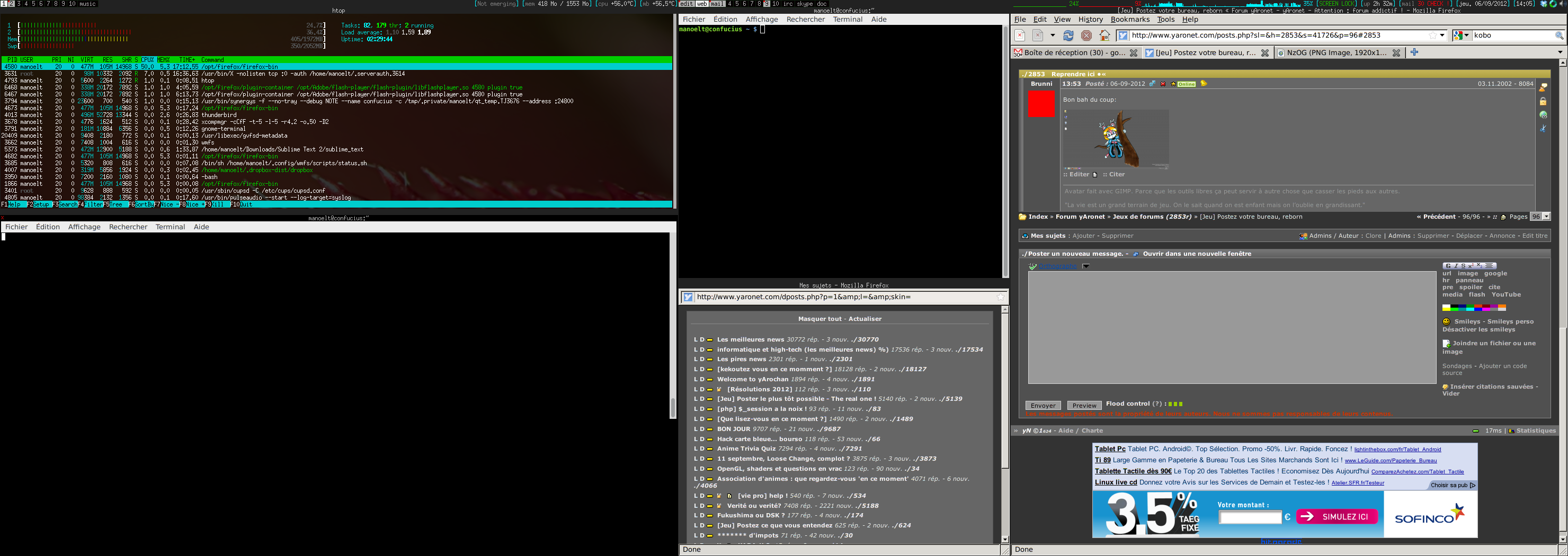Switch to the Boîte de réception tab

(x=1074, y=53)
